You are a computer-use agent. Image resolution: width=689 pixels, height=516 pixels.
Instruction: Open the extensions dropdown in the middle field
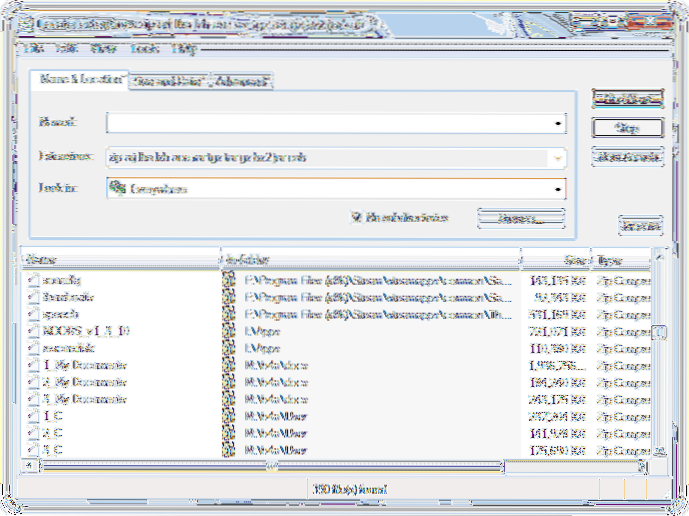557,157
